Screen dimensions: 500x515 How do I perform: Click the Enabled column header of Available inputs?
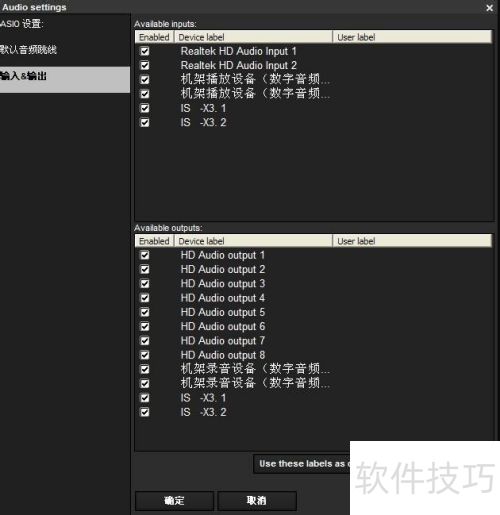[x=154, y=37]
